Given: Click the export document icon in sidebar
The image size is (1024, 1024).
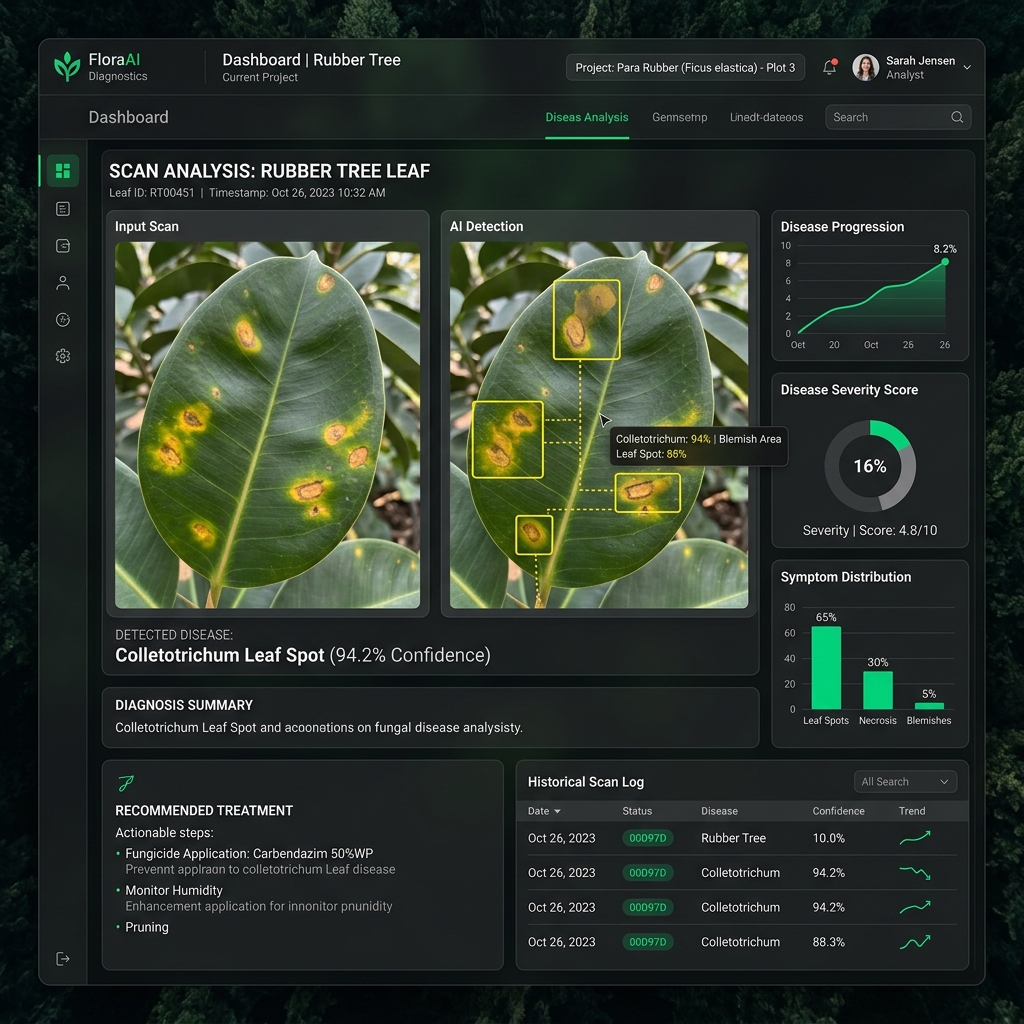Looking at the screenshot, I should point(63,246).
